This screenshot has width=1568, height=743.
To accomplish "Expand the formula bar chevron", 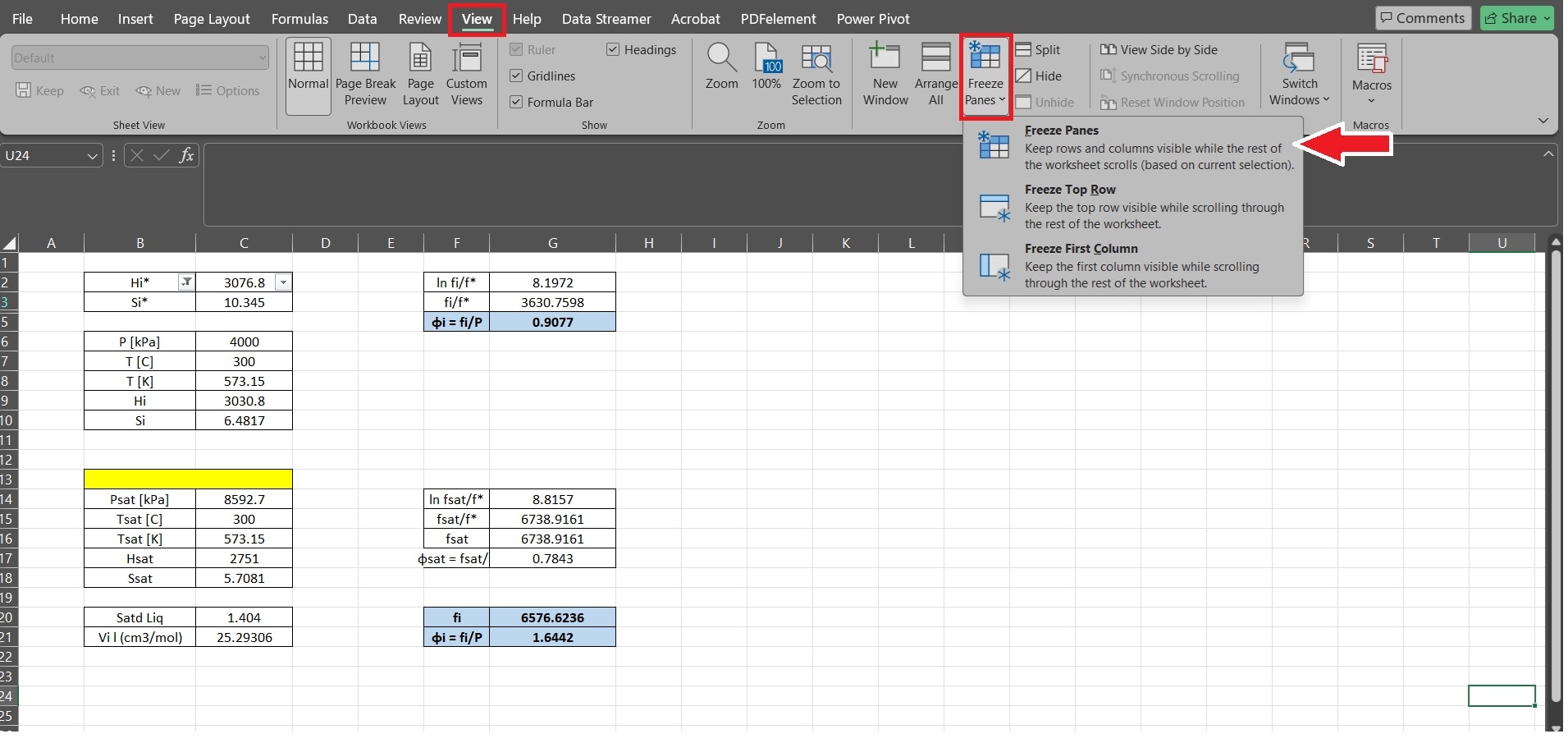I will coord(1548,154).
